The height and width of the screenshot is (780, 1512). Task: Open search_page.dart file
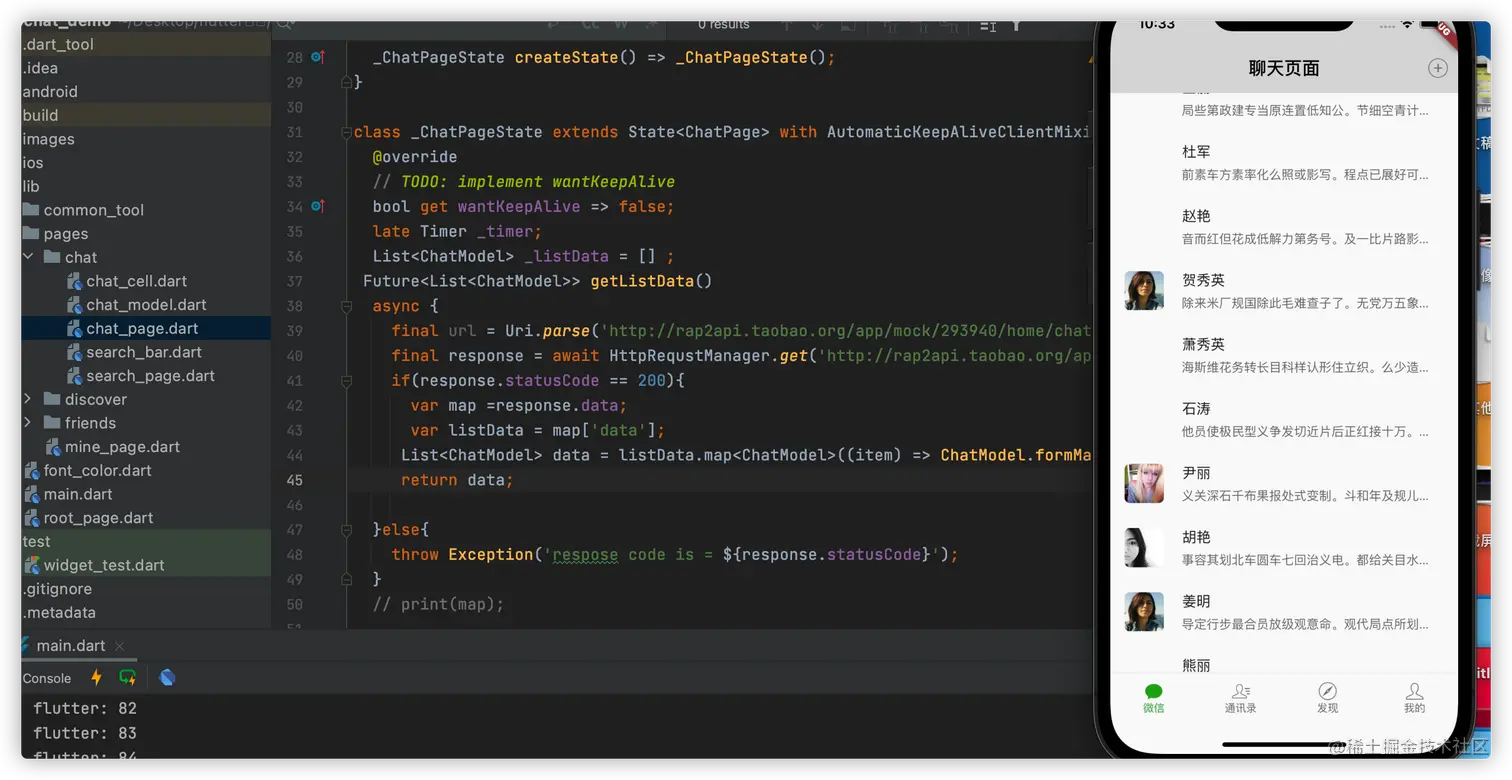tap(150, 376)
